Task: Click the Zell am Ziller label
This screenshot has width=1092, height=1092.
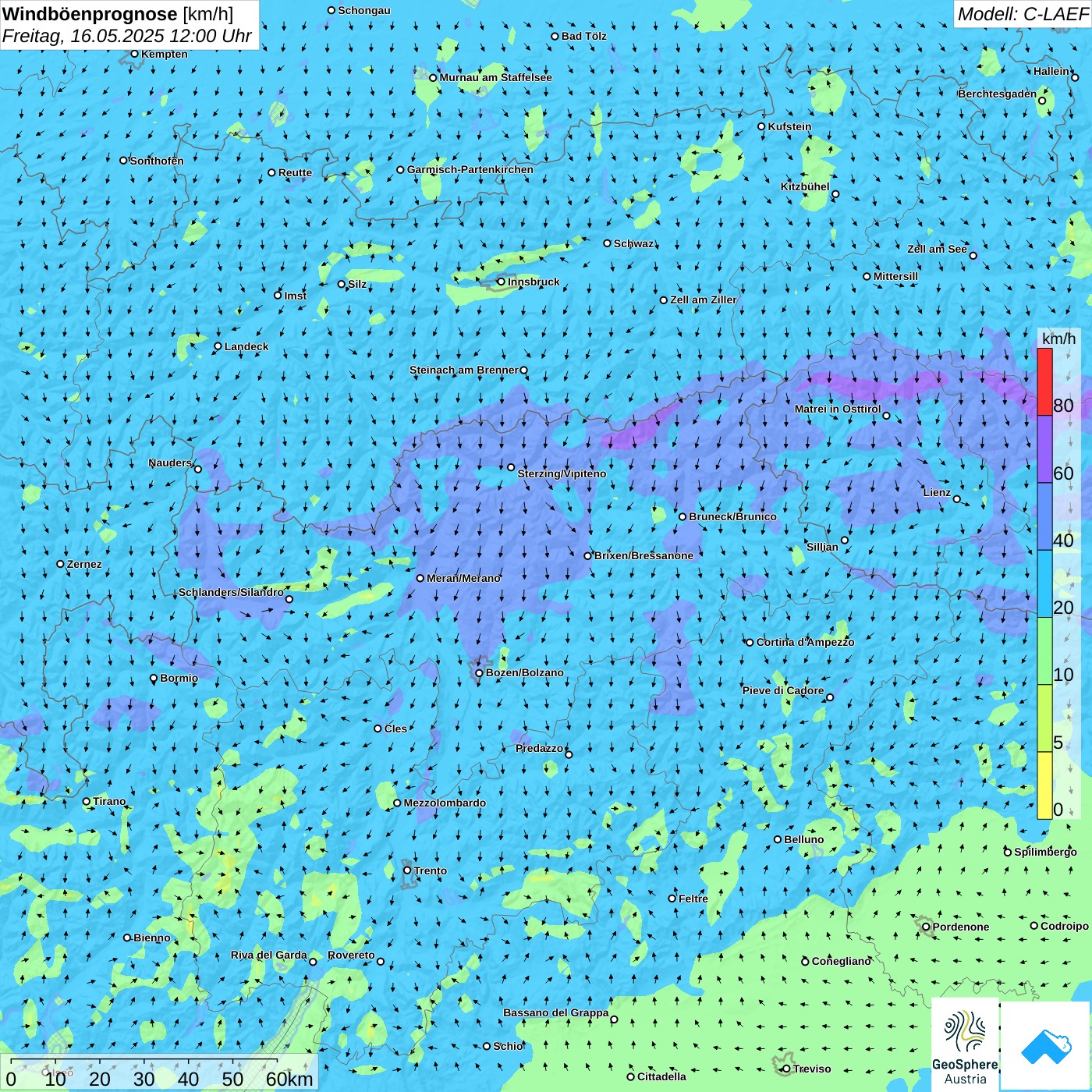Action: 704,300
